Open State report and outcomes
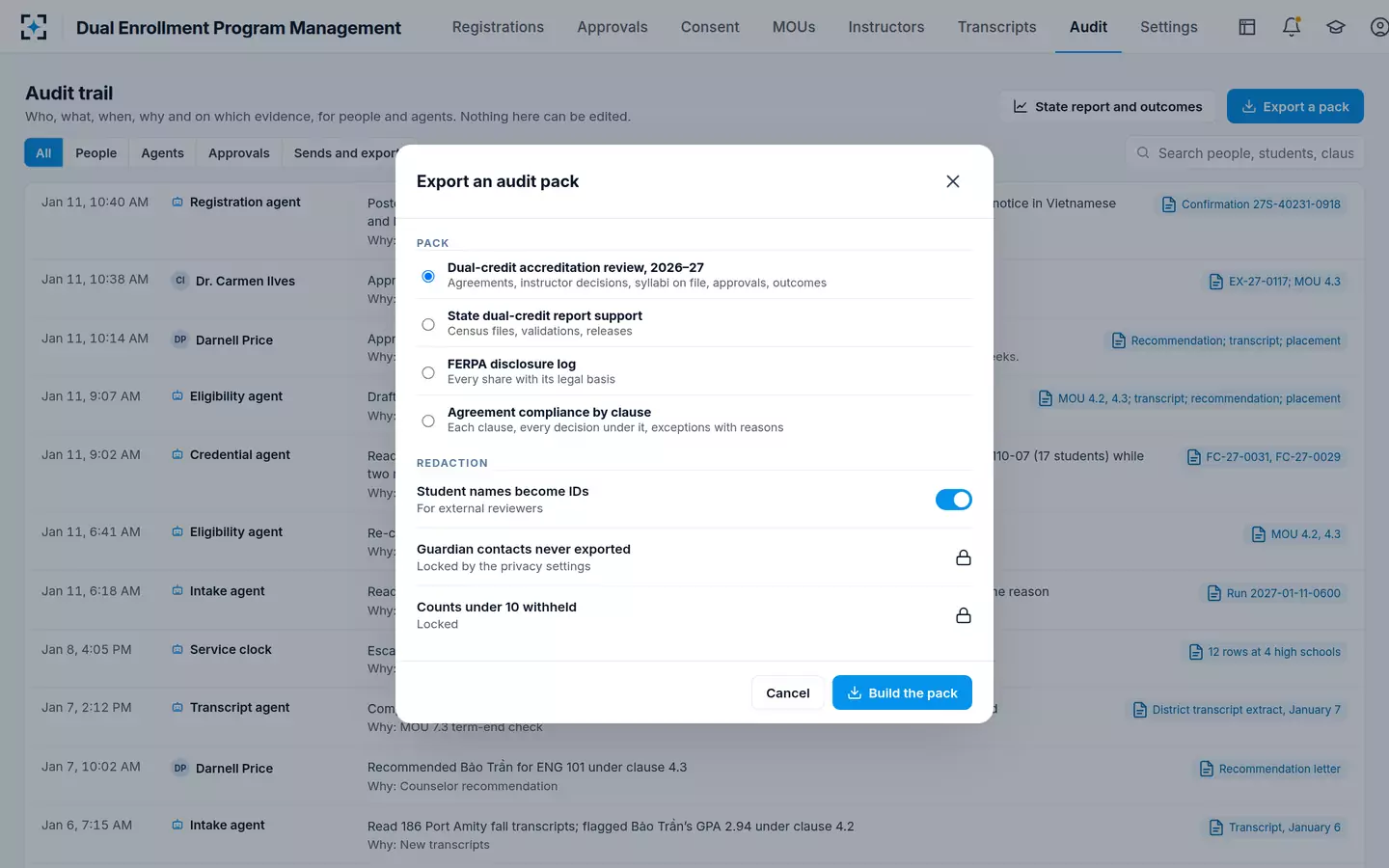Viewport: 1389px width, 868px height. tap(1107, 106)
